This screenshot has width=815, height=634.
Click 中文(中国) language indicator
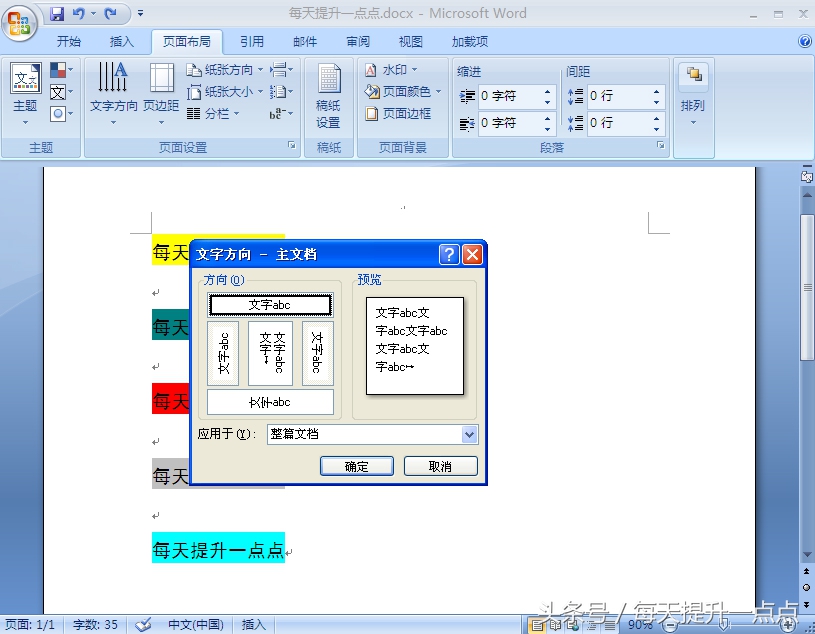point(195,624)
